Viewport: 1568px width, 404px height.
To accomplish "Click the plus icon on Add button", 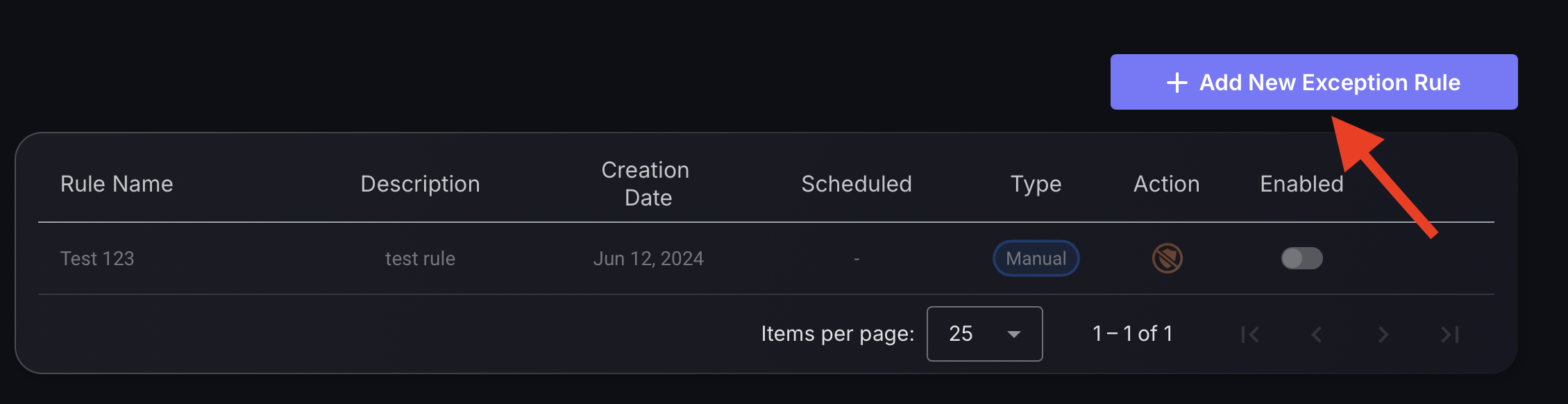I will coord(1177,83).
